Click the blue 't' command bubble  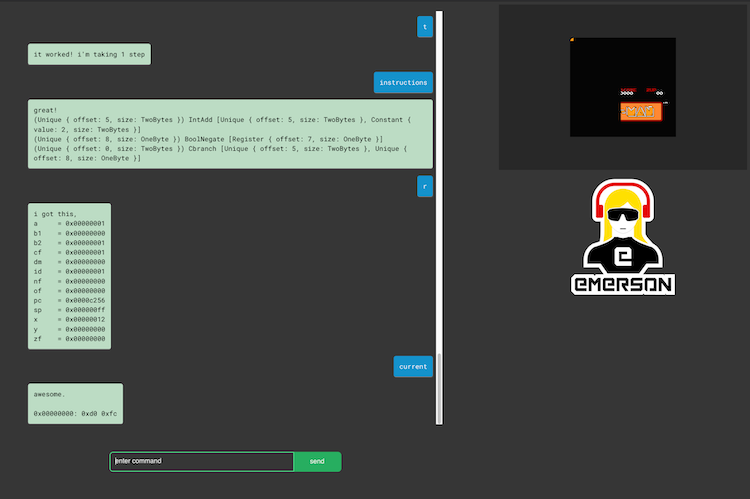[x=425, y=27]
